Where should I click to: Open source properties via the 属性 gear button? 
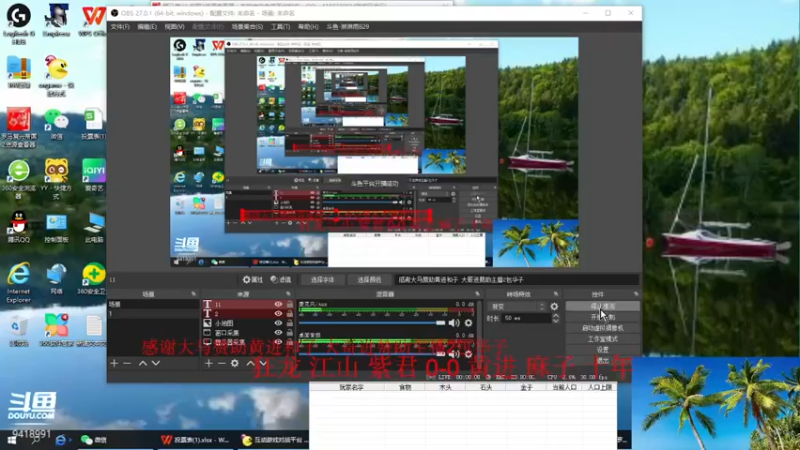coord(253,280)
